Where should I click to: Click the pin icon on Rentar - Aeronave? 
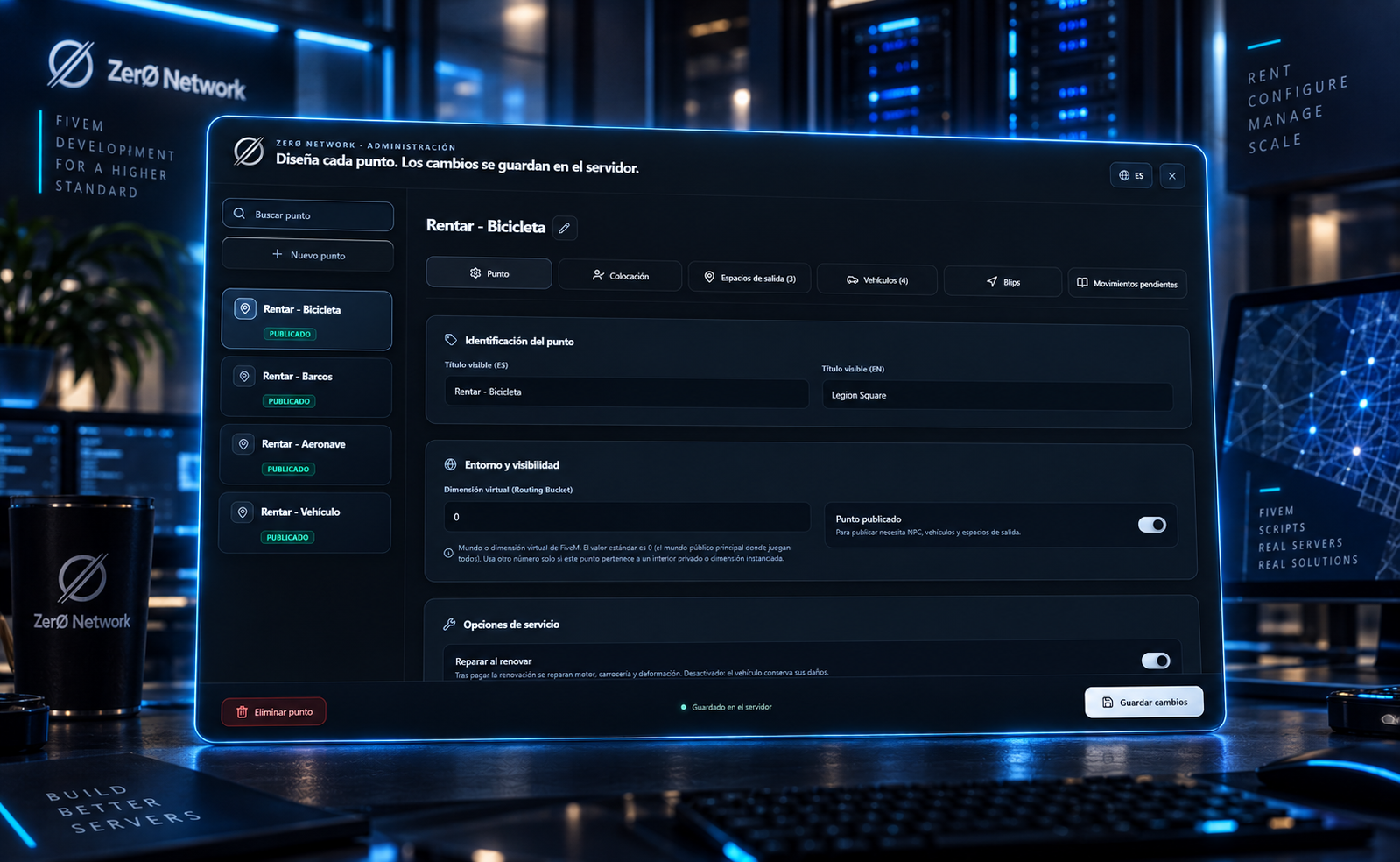point(243,444)
